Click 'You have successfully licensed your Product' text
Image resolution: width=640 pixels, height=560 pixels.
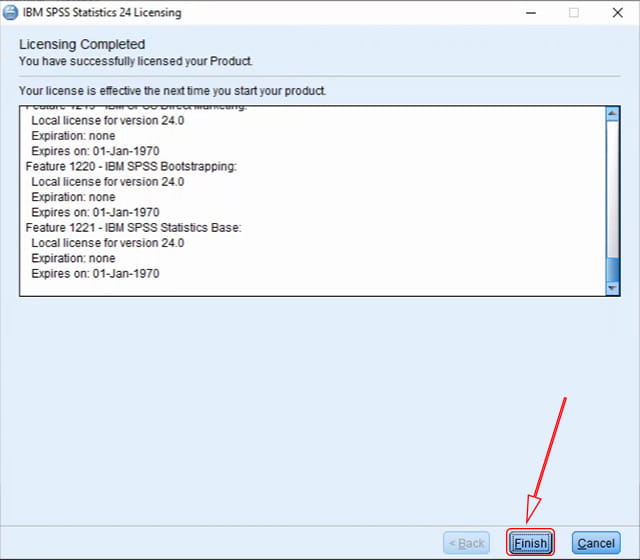click(136, 61)
